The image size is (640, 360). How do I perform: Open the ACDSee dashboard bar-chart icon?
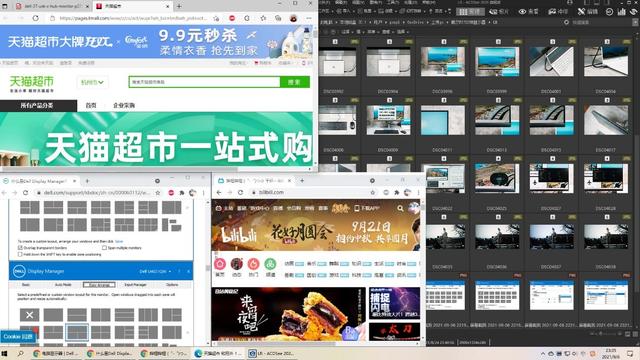(x=621, y=12)
